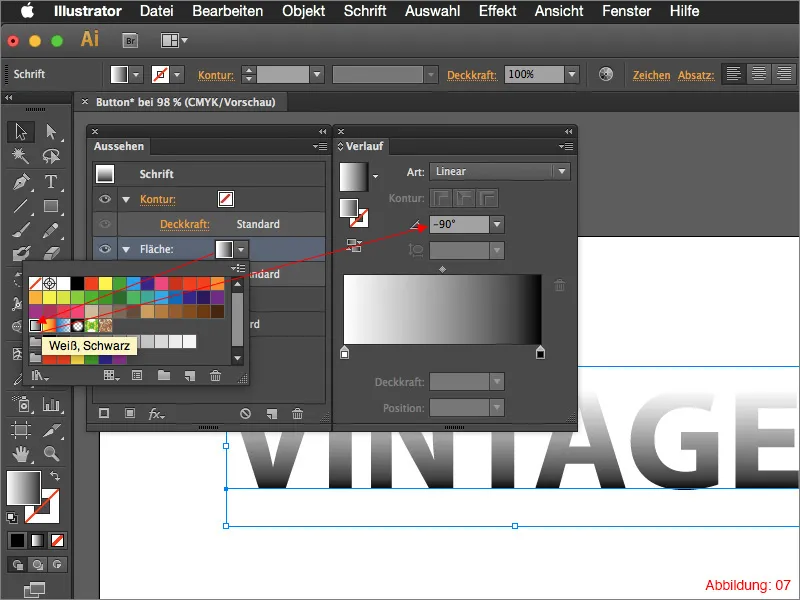The width and height of the screenshot is (800, 600).
Task: Switch to Color fill mode button
Action: pyautogui.click(x=17, y=540)
